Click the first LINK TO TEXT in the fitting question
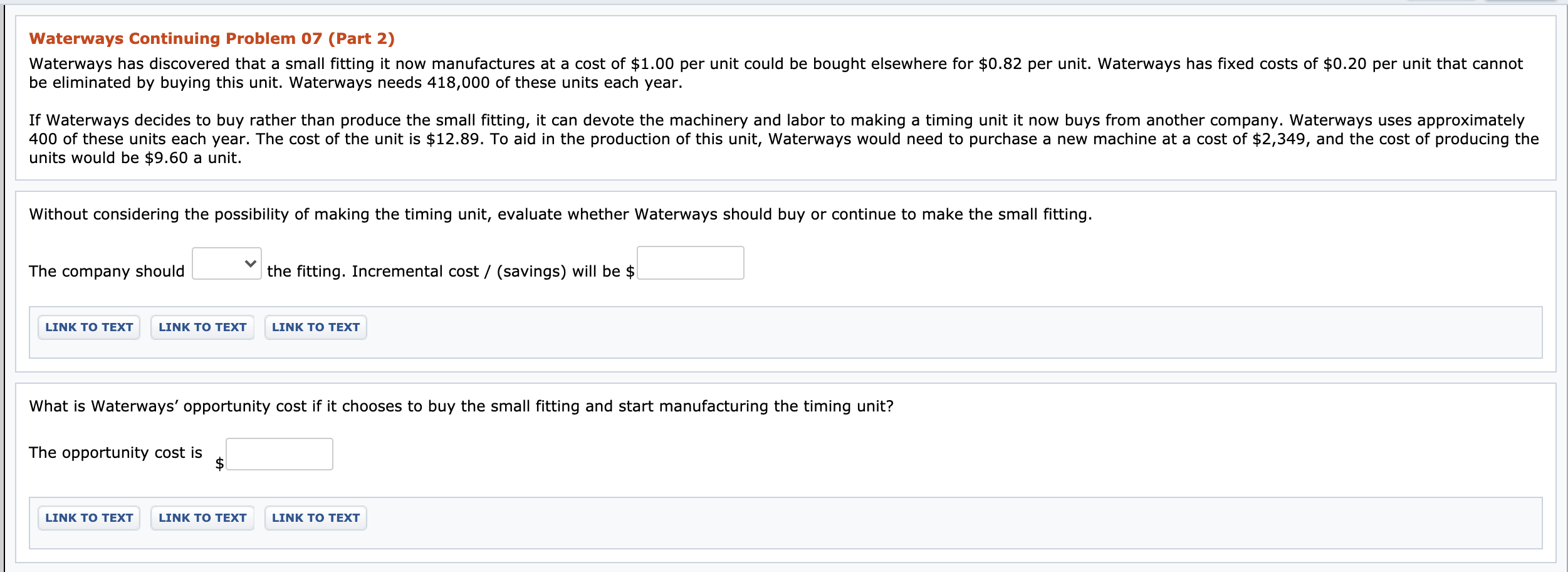This screenshot has height=572, width=1568. pyautogui.click(x=88, y=327)
